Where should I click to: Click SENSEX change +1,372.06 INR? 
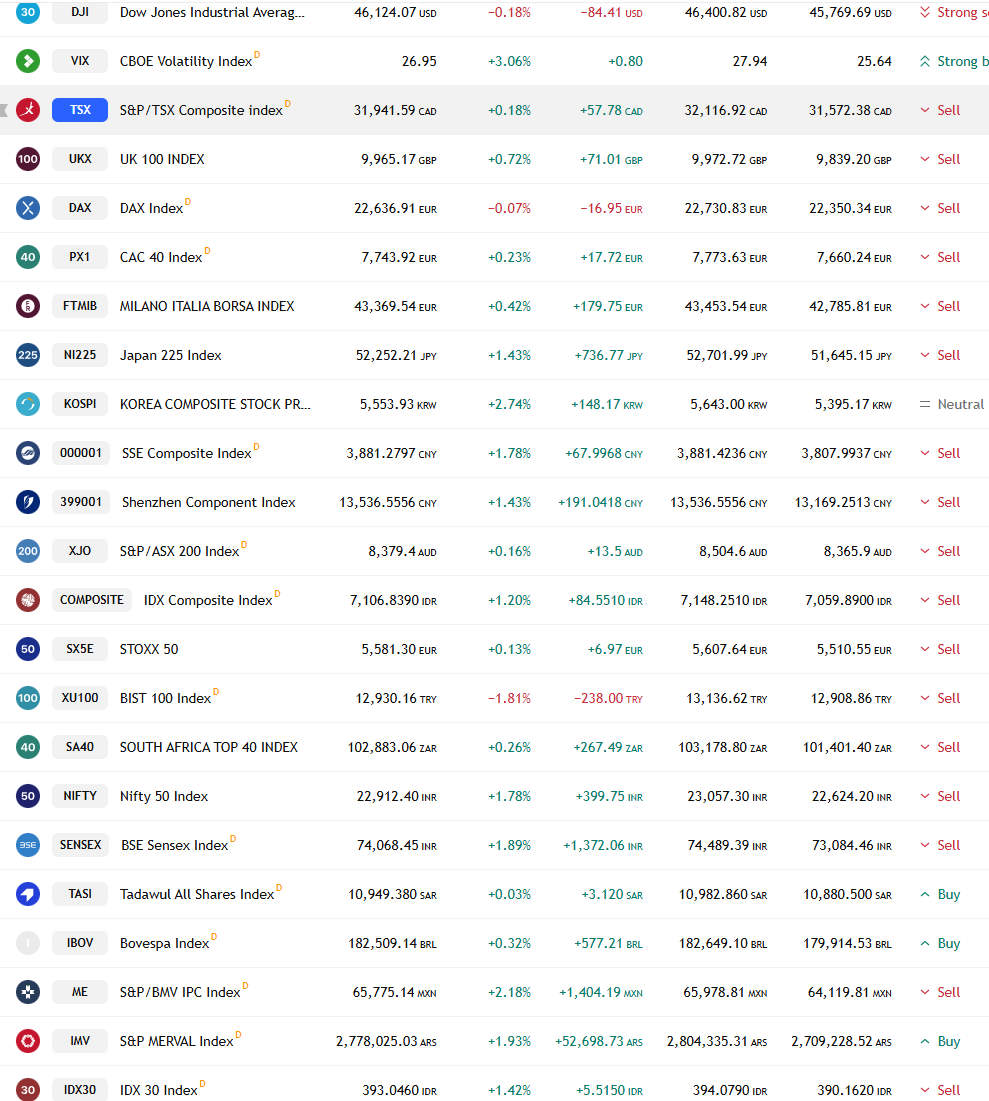click(x=603, y=845)
